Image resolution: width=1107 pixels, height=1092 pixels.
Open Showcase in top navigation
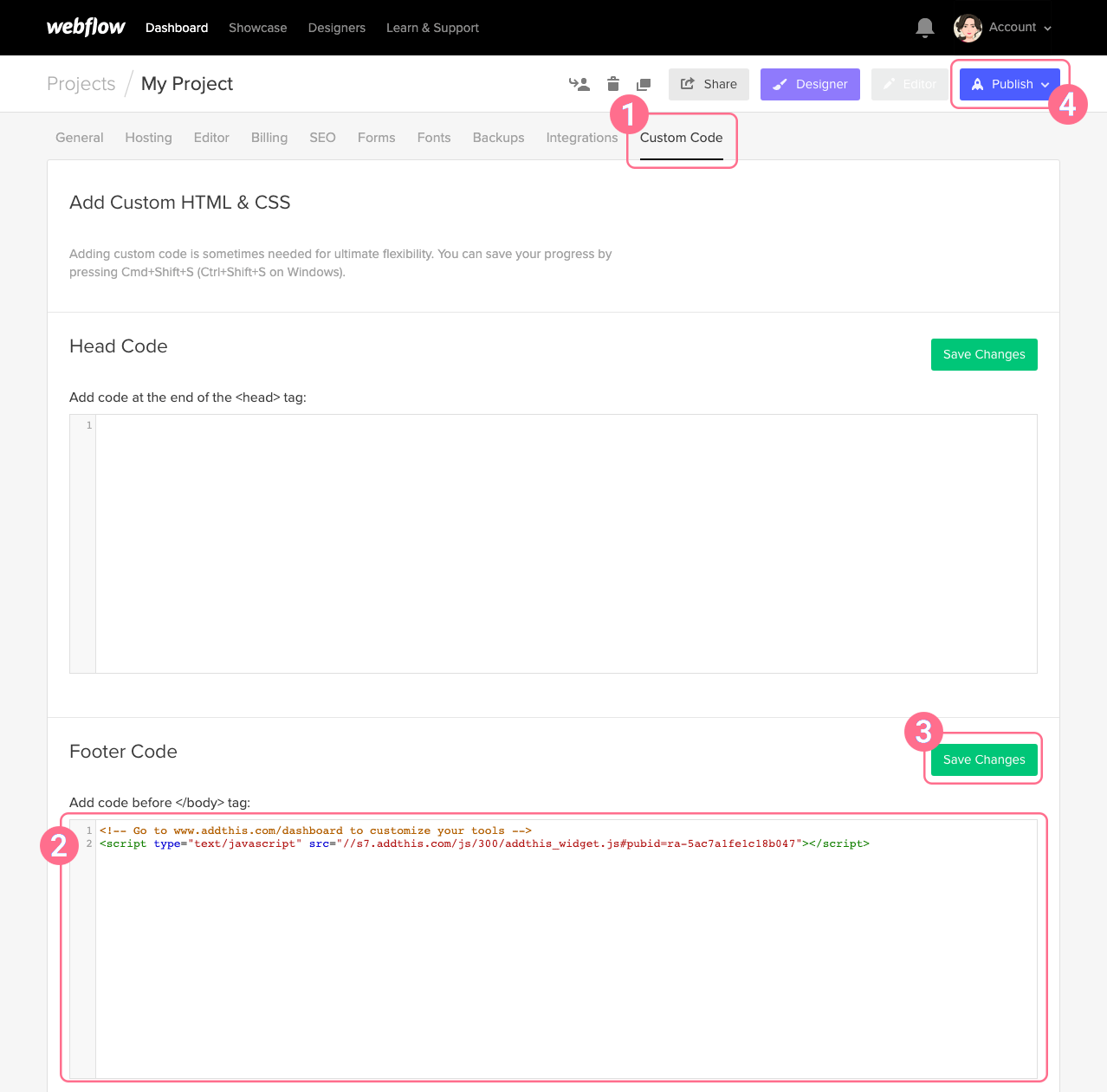pyautogui.click(x=257, y=28)
